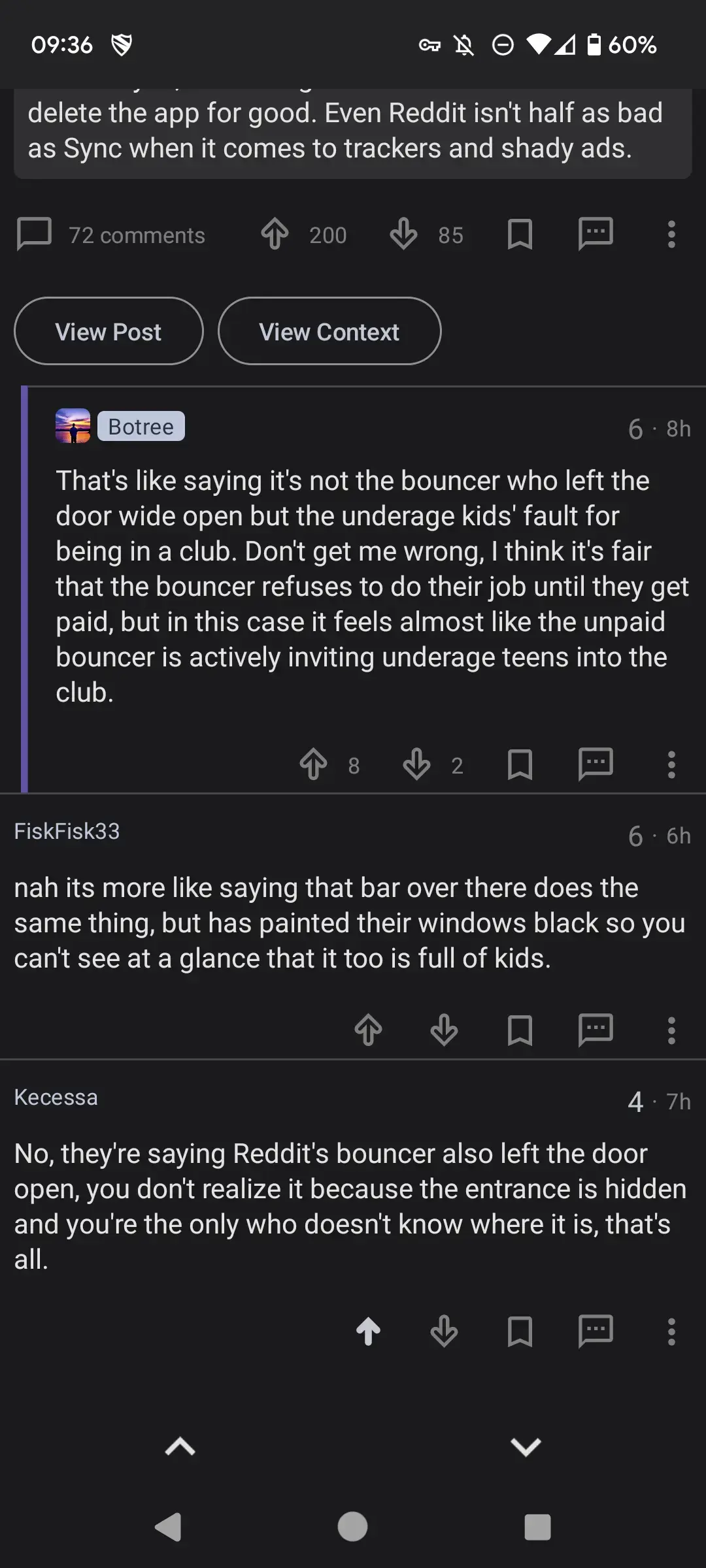Open post overflow menu (three dots)
The width and height of the screenshot is (706, 1568).
point(671,234)
